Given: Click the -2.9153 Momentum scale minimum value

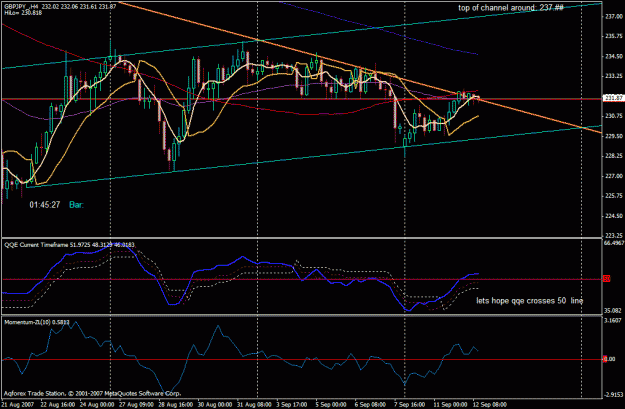Looking at the screenshot, I should pyautogui.click(x=614, y=395).
